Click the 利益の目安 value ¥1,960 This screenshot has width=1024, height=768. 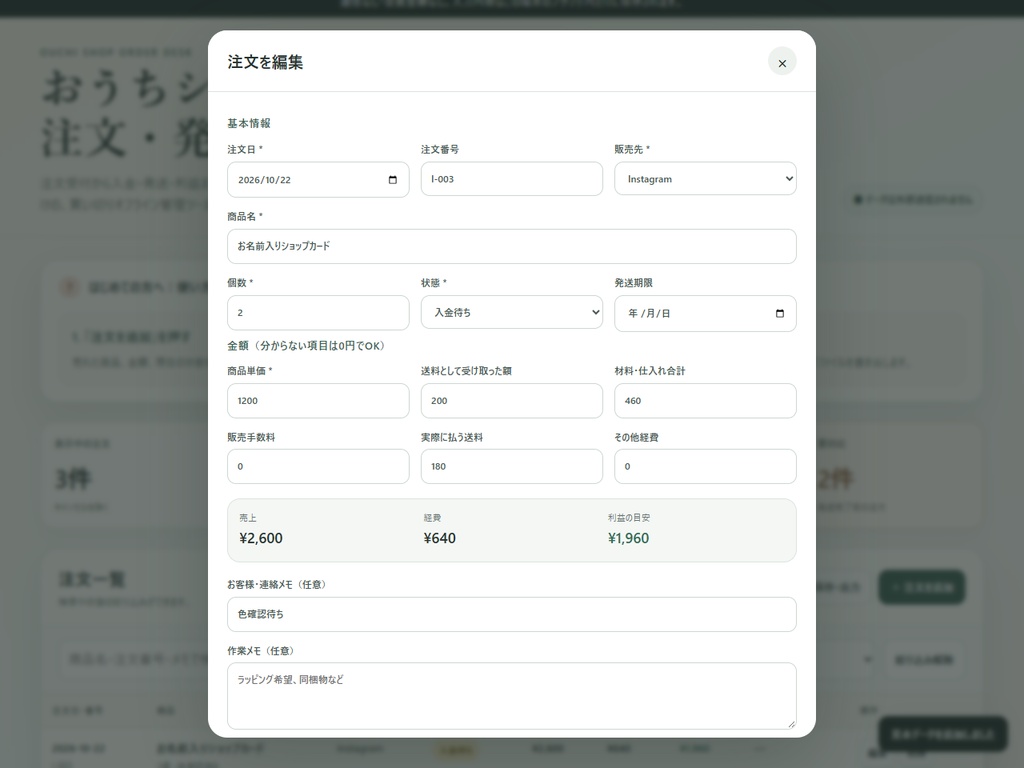coord(628,538)
